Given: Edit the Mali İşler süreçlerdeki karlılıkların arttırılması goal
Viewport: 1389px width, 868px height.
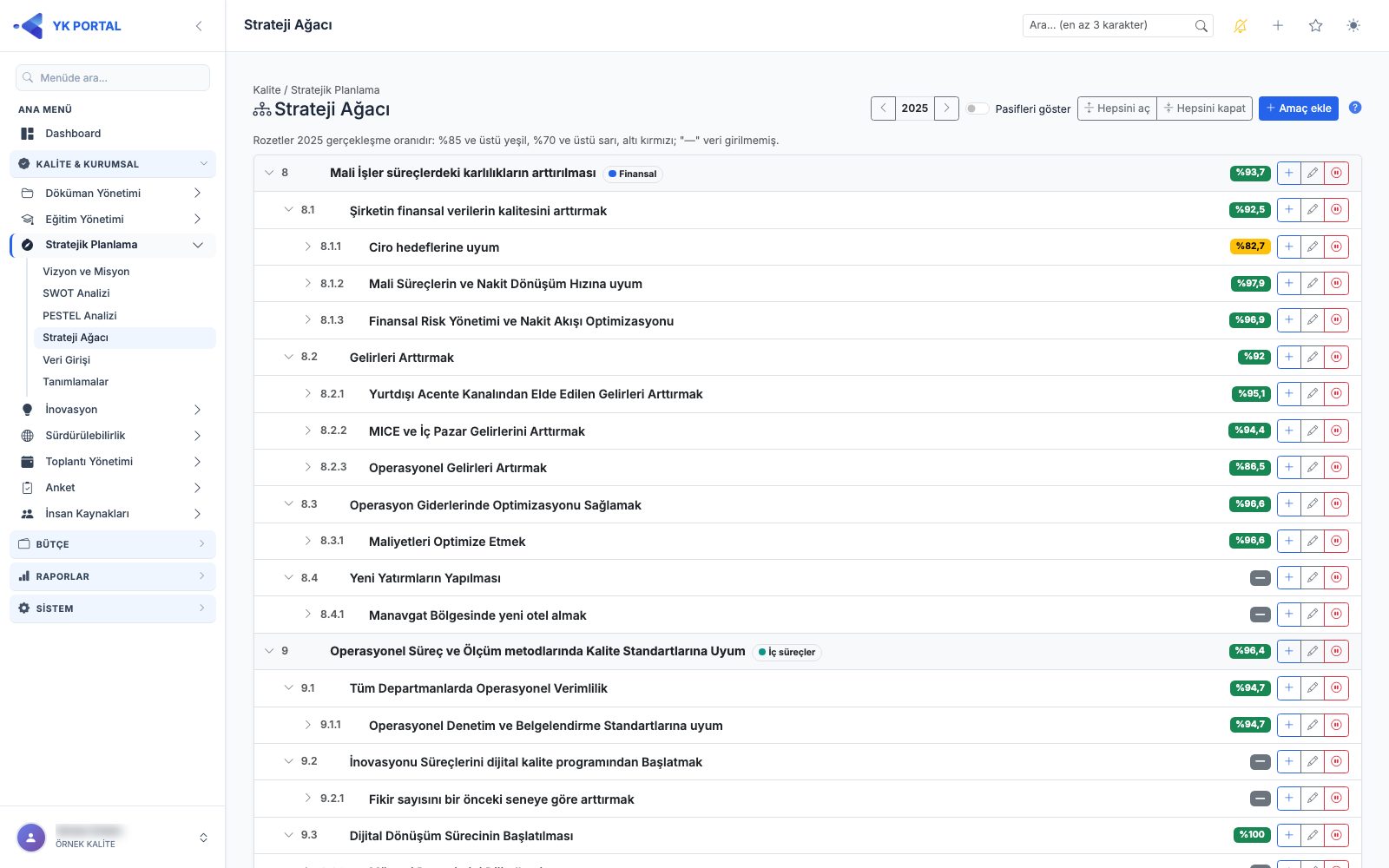Looking at the screenshot, I should coord(1313,174).
